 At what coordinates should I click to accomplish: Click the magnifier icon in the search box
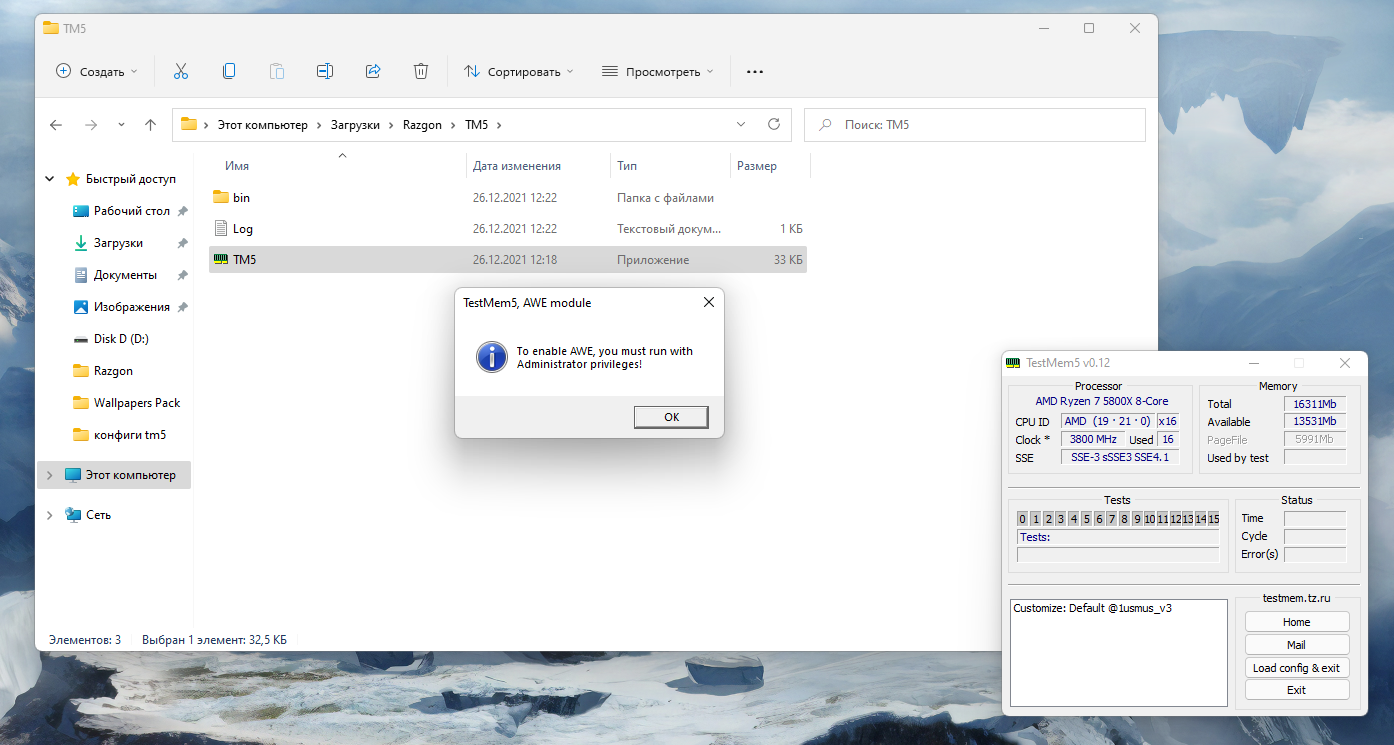point(826,125)
